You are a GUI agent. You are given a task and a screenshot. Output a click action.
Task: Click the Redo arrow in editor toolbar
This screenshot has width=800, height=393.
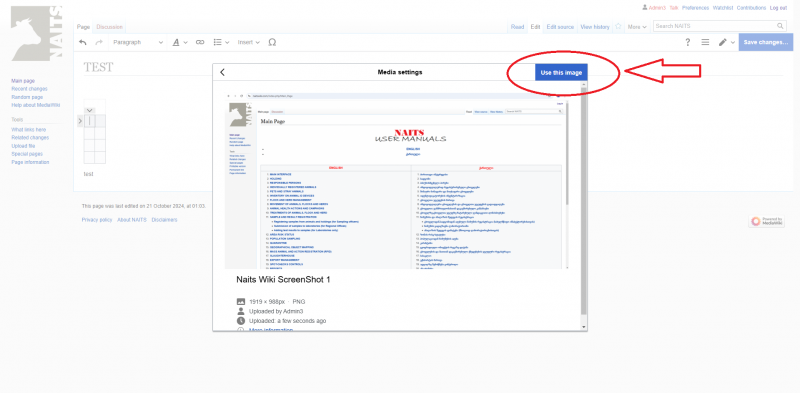coord(99,42)
